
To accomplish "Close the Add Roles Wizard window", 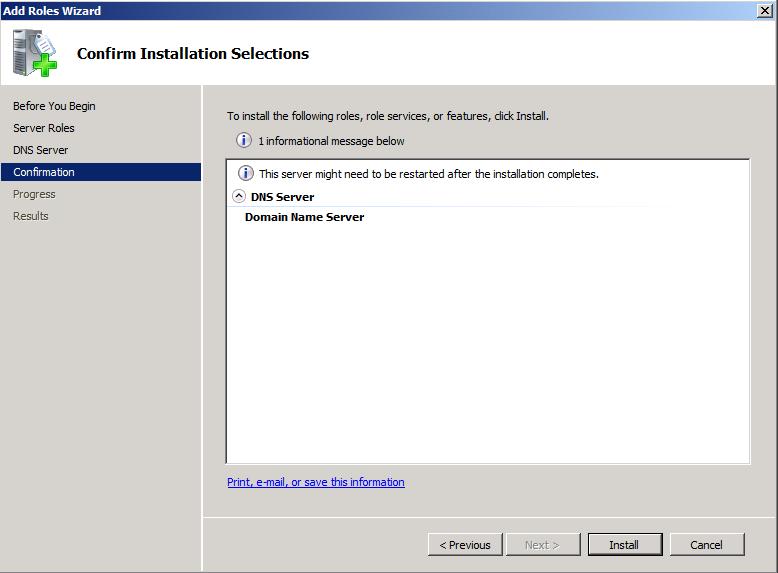I will tap(765, 10).
